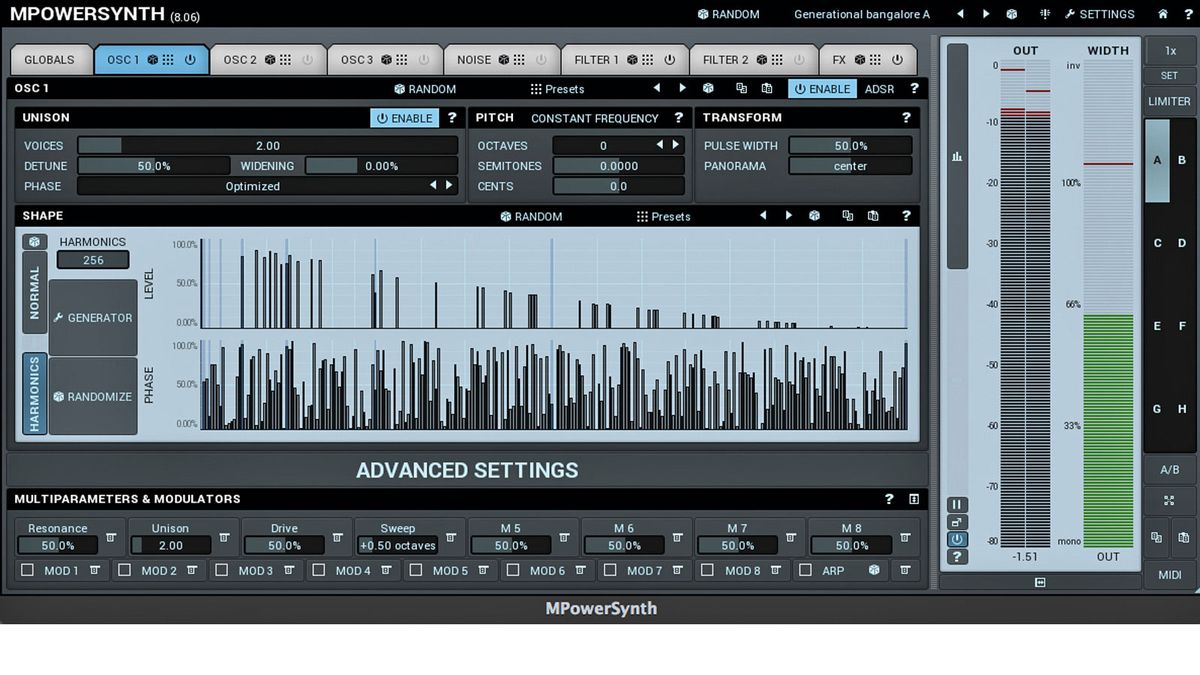Click the RANDOMIZE button in Shape
This screenshot has width=1200, height=675.
(x=93, y=396)
